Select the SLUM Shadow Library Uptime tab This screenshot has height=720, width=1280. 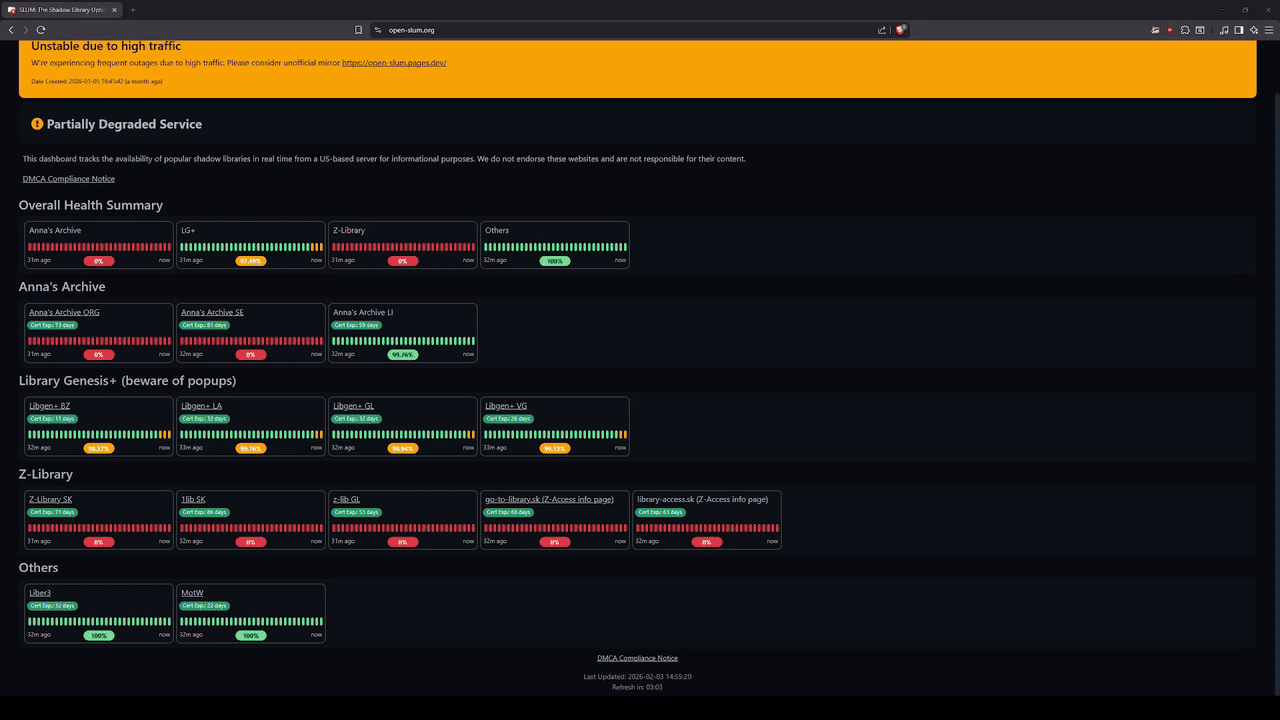coord(61,10)
